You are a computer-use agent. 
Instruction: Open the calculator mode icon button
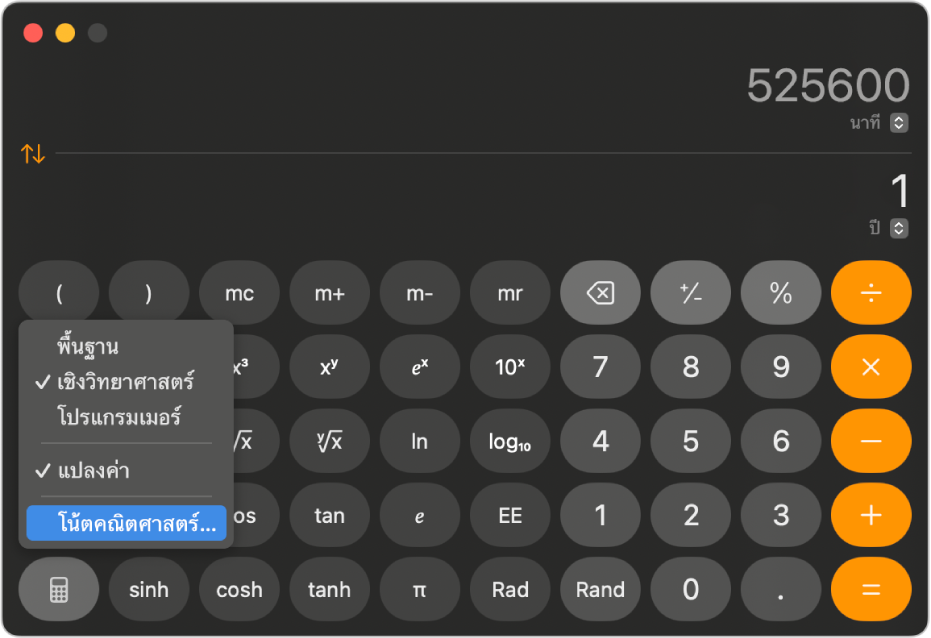59,589
